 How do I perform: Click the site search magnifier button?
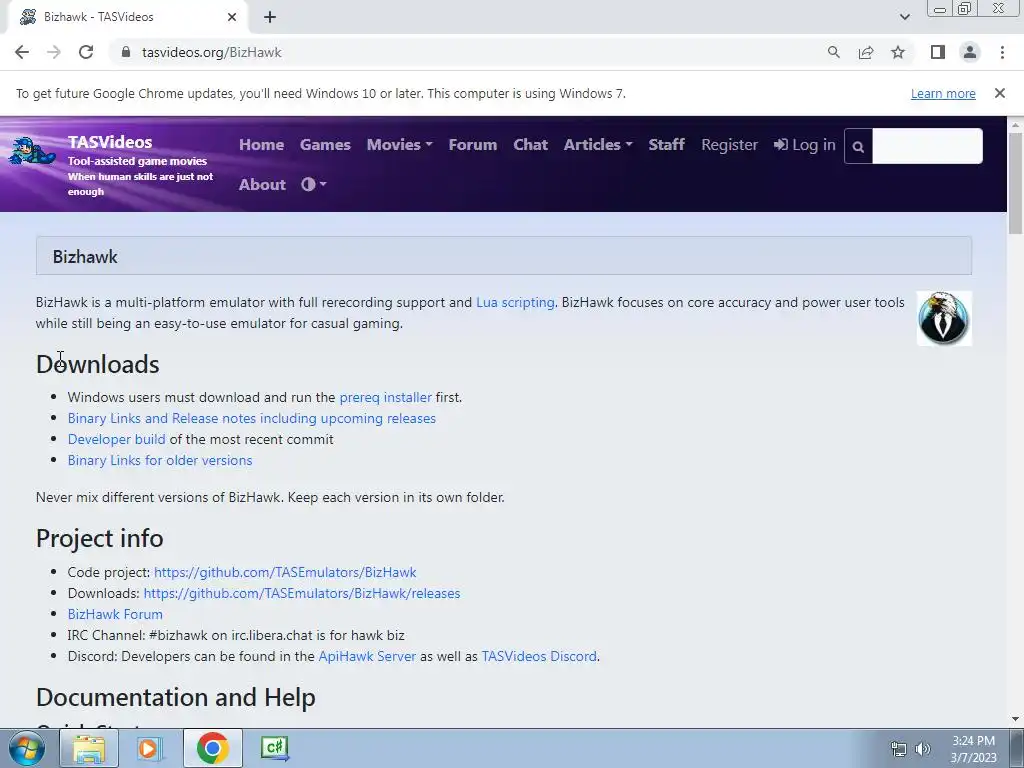coord(858,146)
